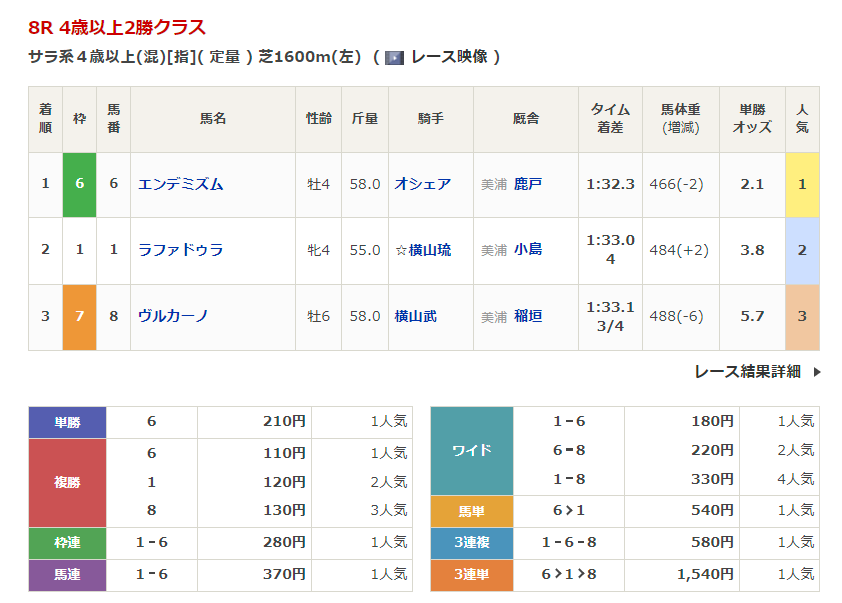
Task: Open horse エンデミズム profile link
Action: tap(181, 184)
